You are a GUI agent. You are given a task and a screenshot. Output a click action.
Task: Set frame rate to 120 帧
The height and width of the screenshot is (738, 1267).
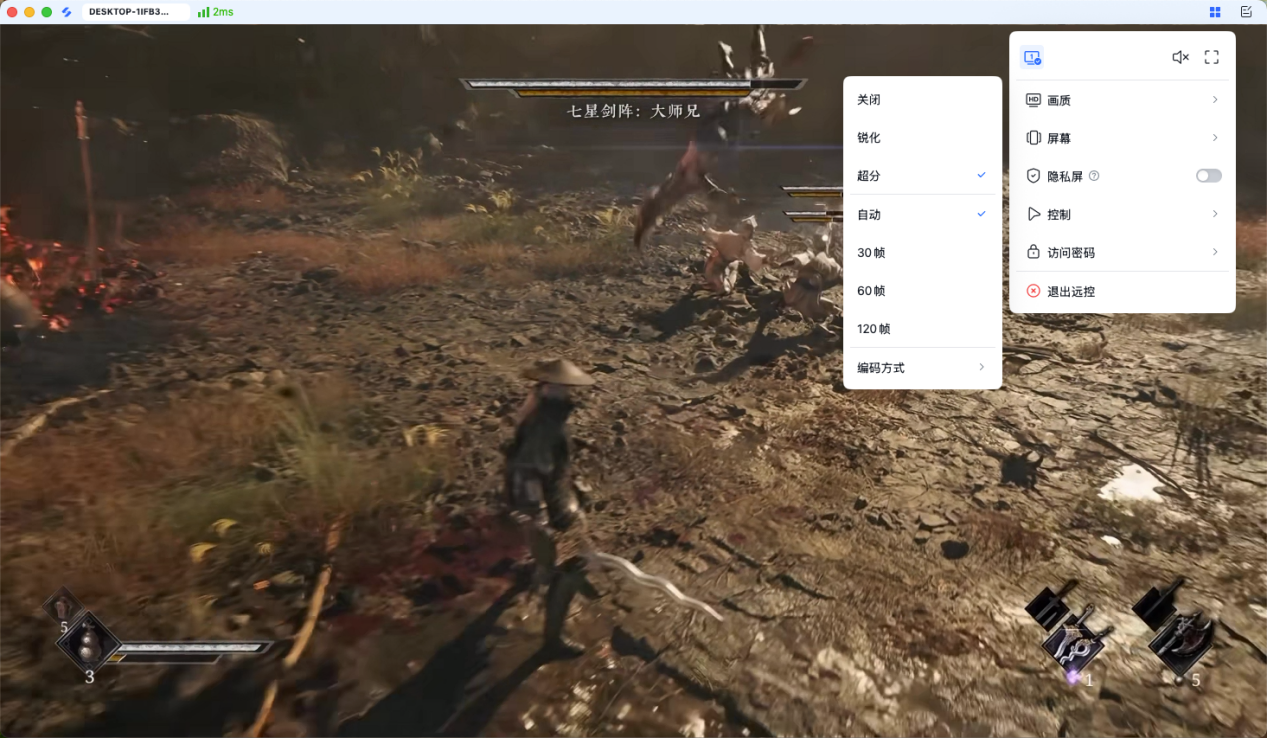point(922,329)
